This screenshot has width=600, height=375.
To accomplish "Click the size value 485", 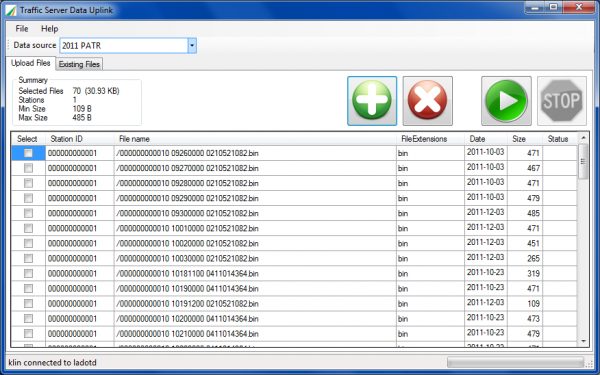I will (x=533, y=214).
